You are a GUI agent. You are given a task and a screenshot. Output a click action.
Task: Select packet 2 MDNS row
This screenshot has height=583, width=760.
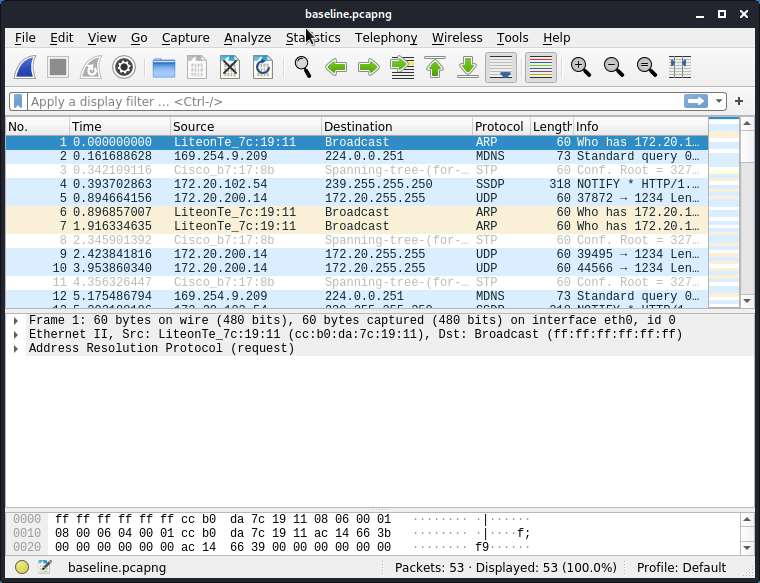(x=357, y=156)
